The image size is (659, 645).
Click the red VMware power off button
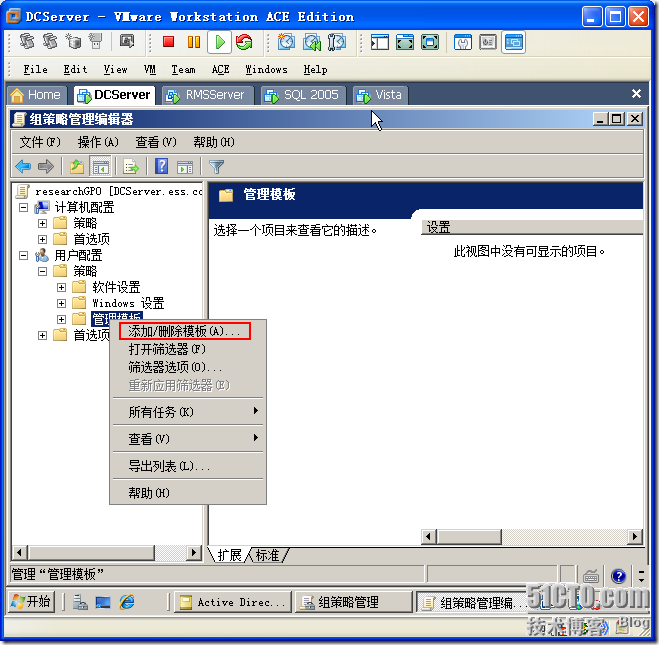point(169,42)
